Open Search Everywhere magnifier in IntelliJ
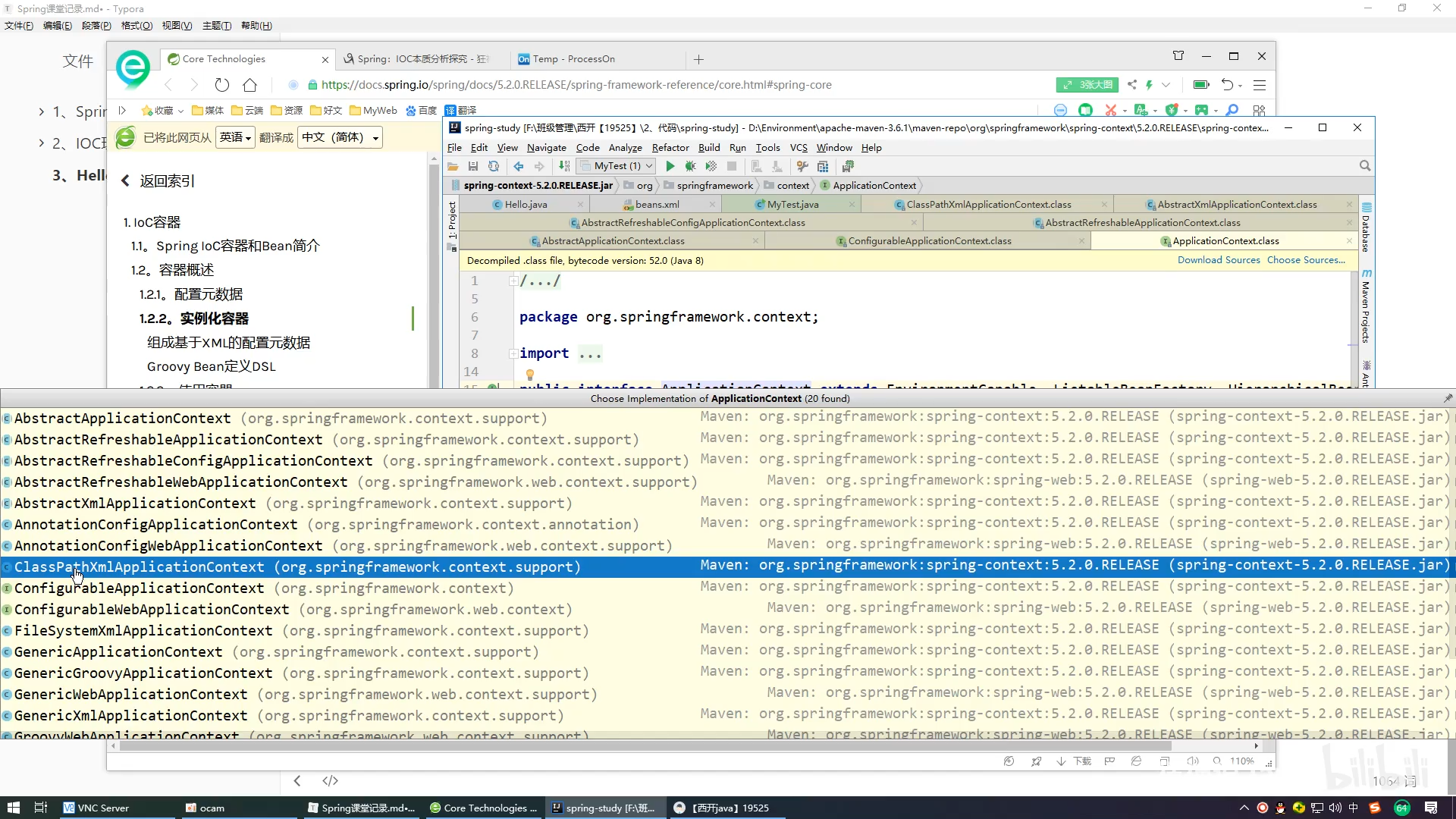This screenshot has width=1456, height=819. [1365, 166]
